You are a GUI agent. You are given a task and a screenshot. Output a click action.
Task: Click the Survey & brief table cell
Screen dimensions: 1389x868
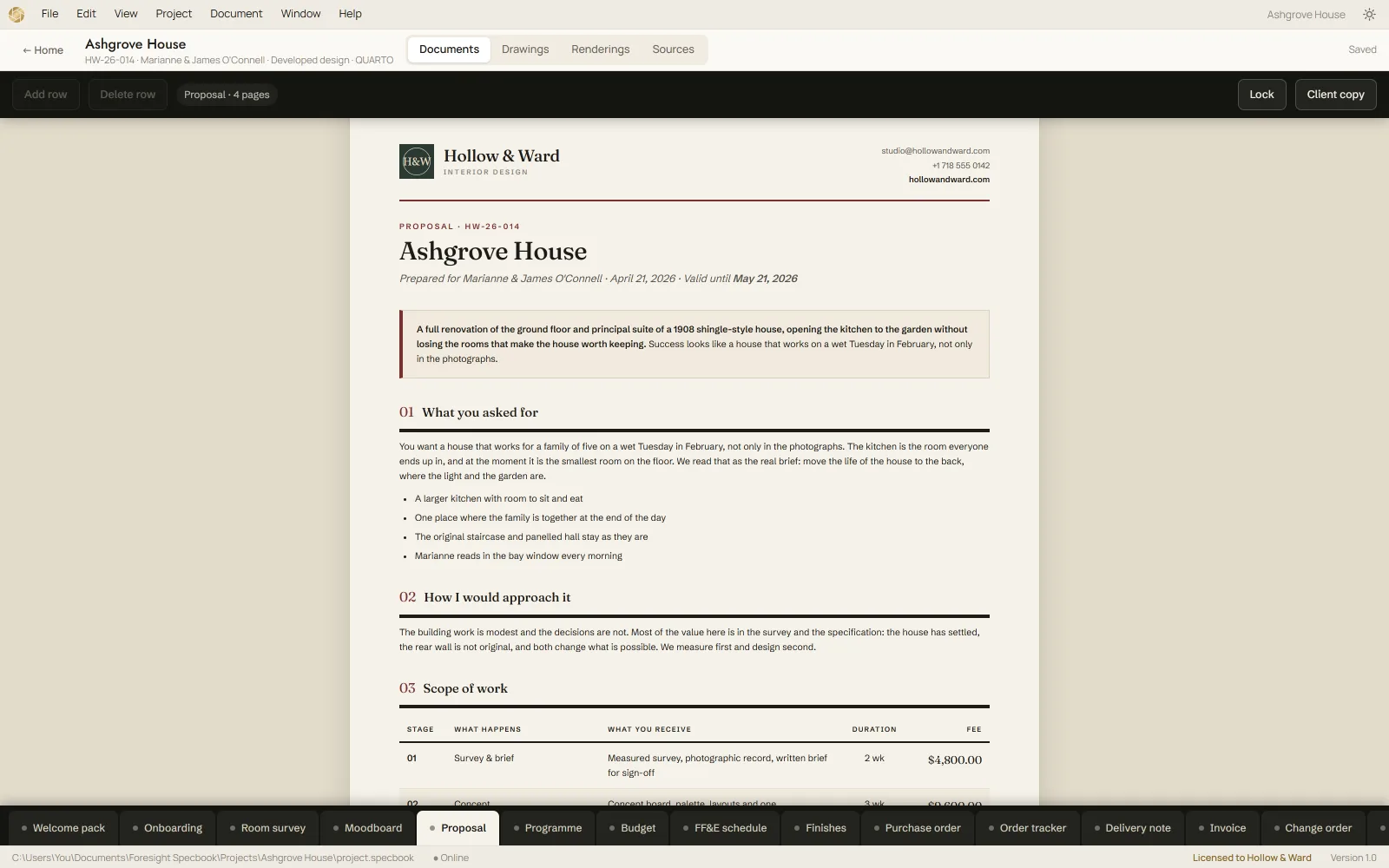(484, 759)
